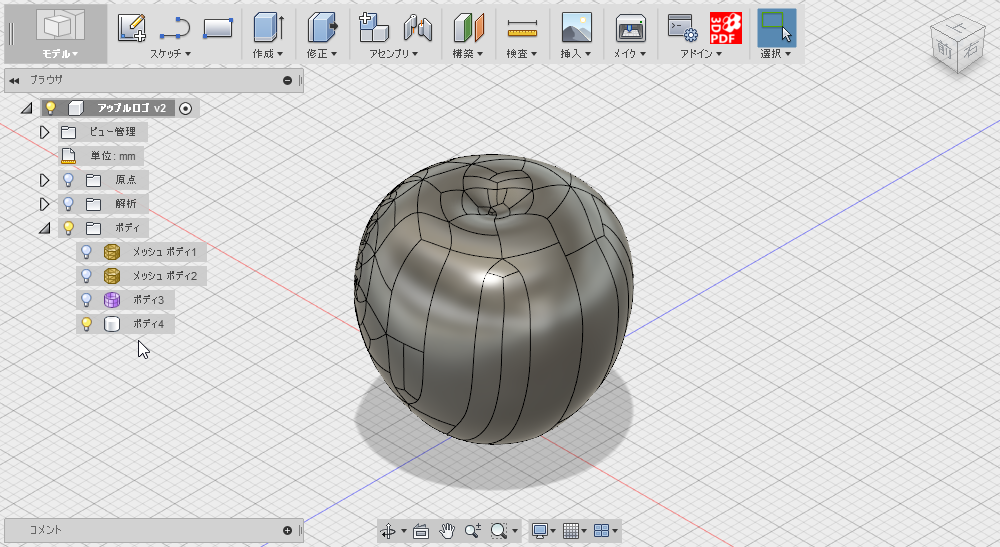This screenshot has height=547, width=1000.
Task: Open the insert image icon above 挿入
Action: 577,28
